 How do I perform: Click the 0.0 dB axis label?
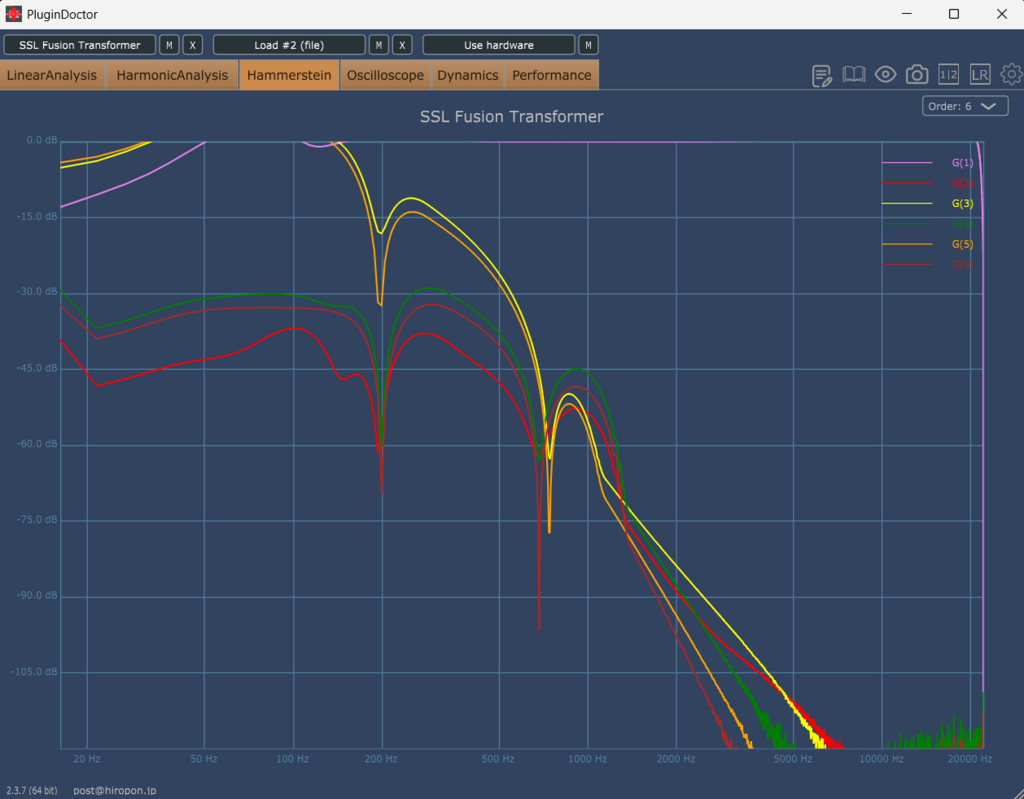(42, 140)
